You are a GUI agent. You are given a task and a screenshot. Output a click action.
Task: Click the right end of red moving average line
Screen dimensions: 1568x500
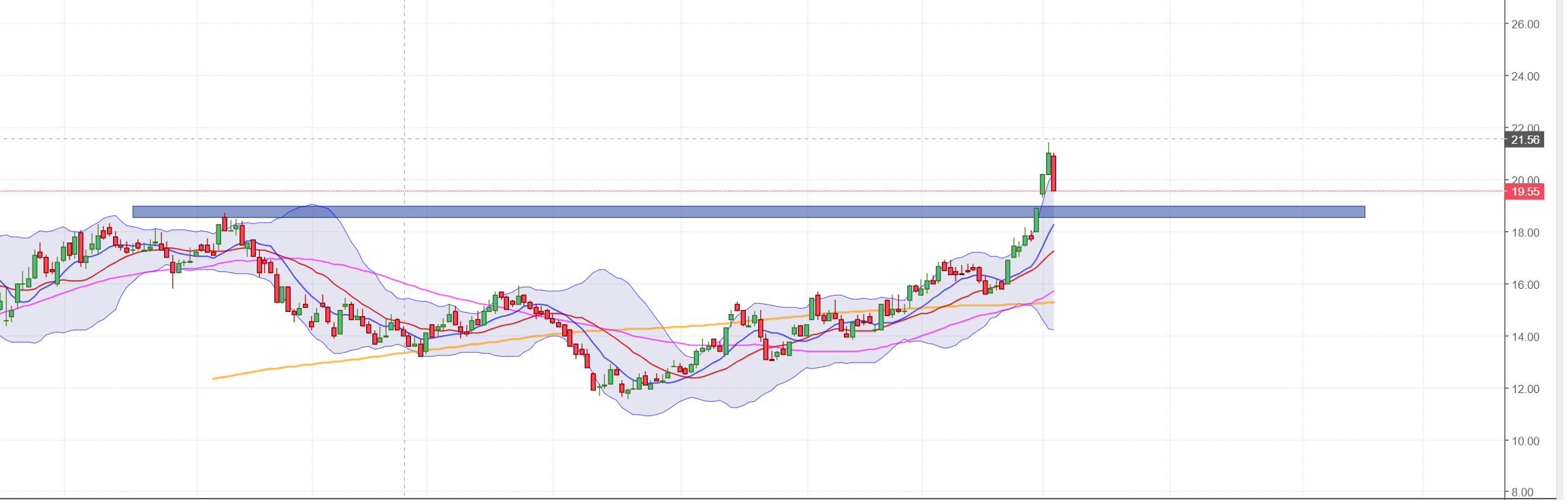tap(1053, 251)
